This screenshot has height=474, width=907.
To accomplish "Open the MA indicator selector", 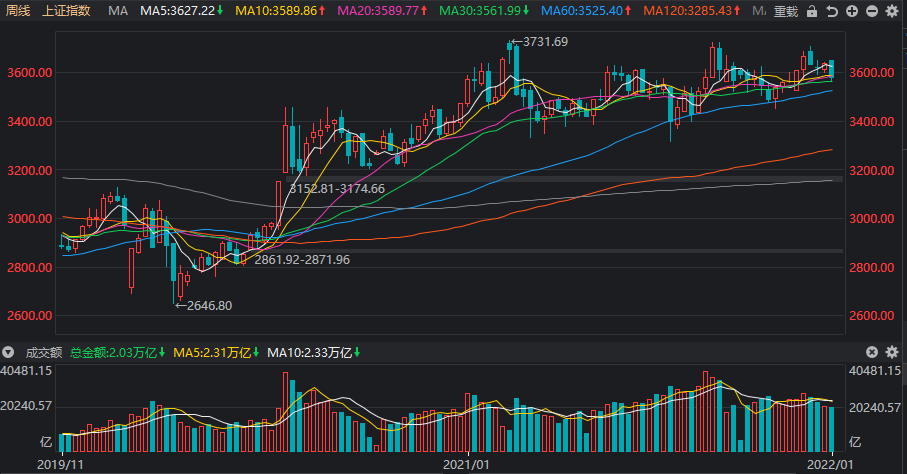I will [118, 10].
